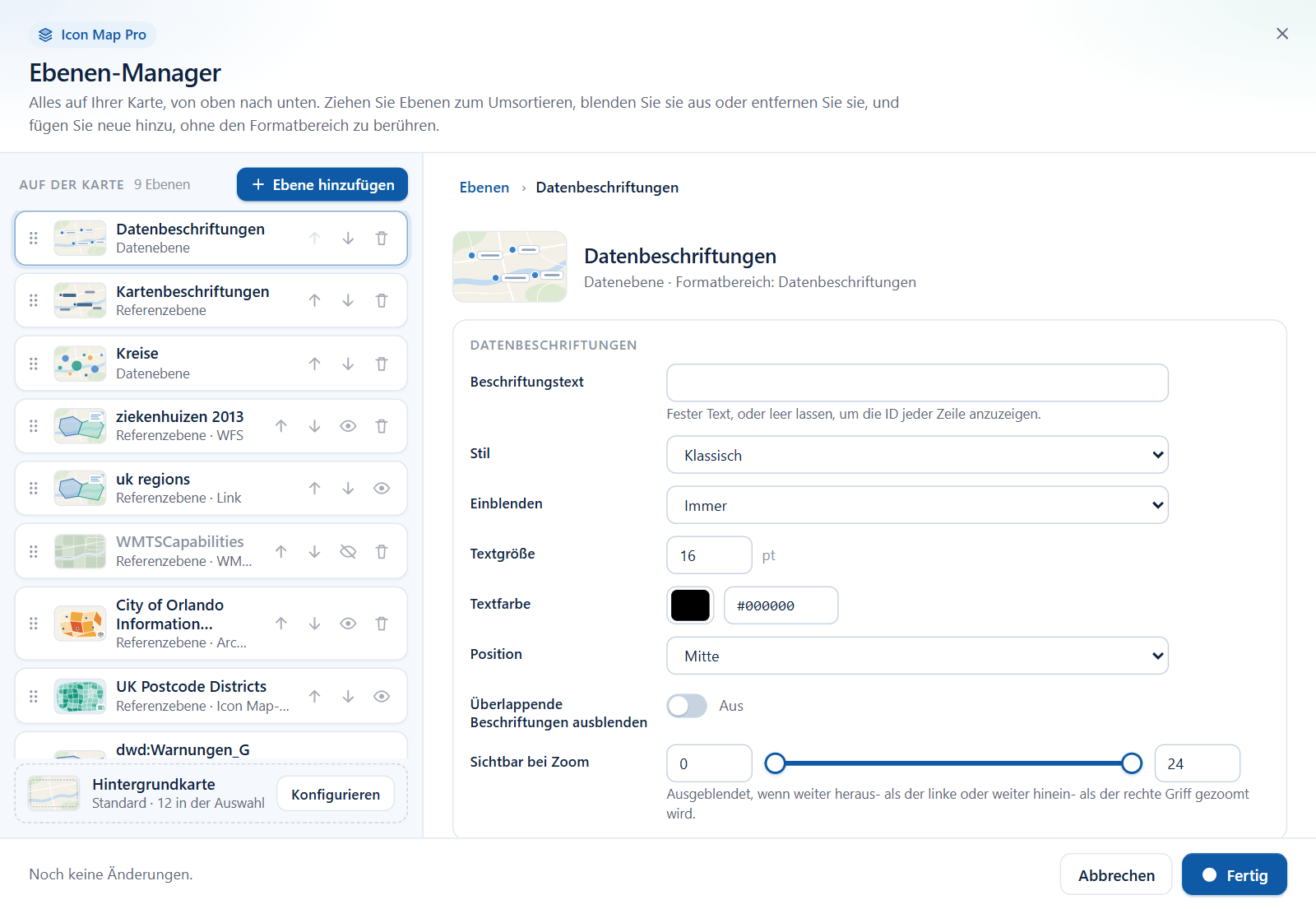This screenshot has height=909, width=1316.
Task: Hide the City of Orlando layer
Action: (348, 624)
